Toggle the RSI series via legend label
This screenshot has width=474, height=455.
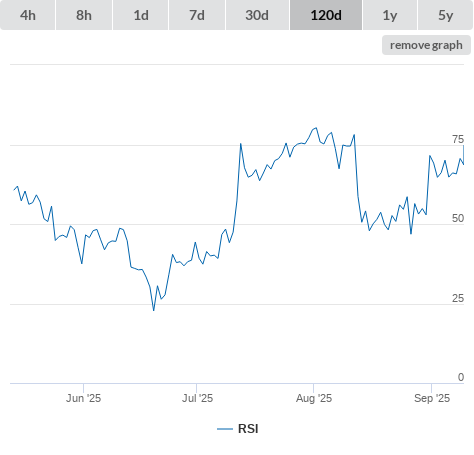(248, 429)
